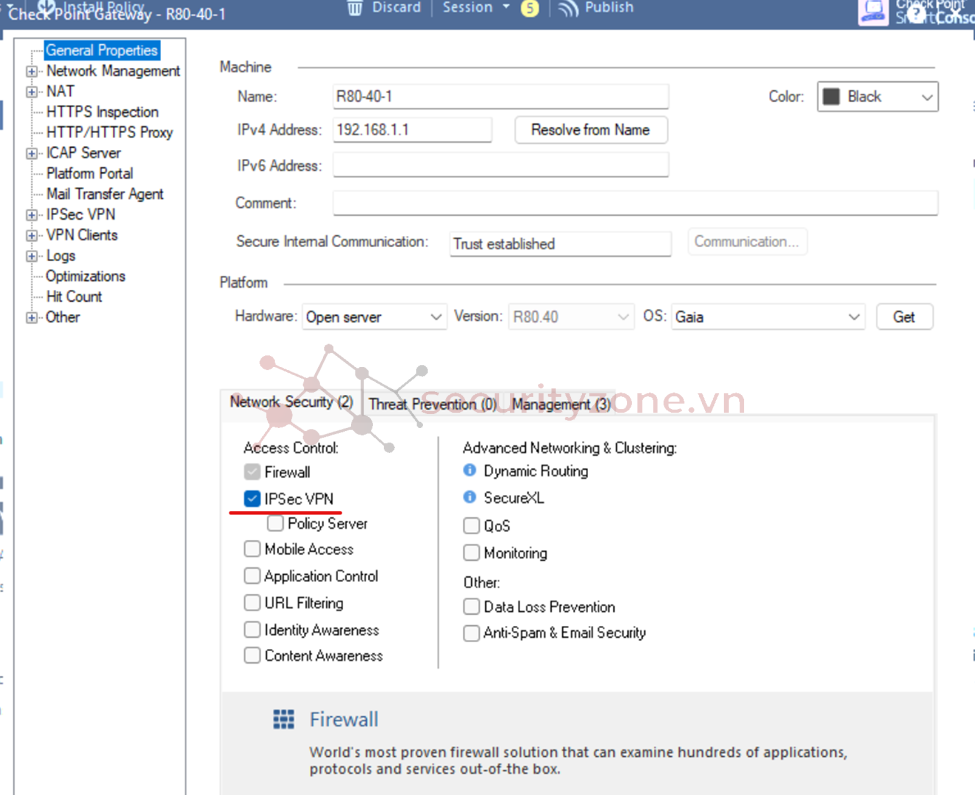Click the greyed Firewall checkbox
975x795 pixels.
point(252,472)
